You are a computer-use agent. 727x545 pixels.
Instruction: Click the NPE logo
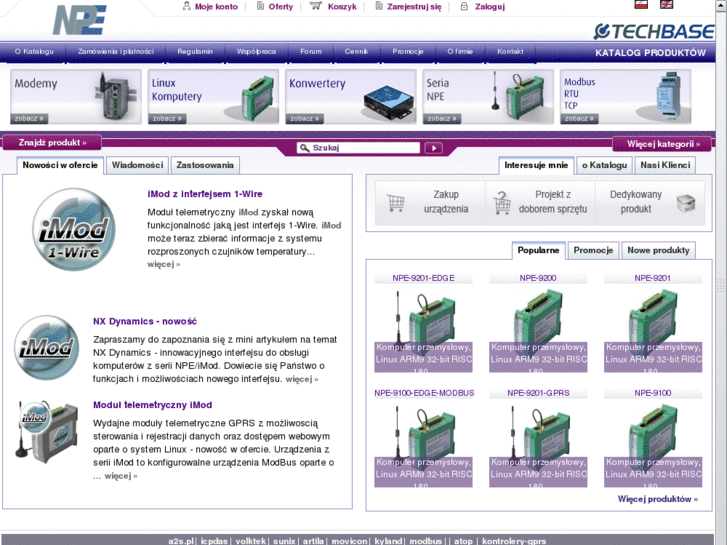point(80,20)
